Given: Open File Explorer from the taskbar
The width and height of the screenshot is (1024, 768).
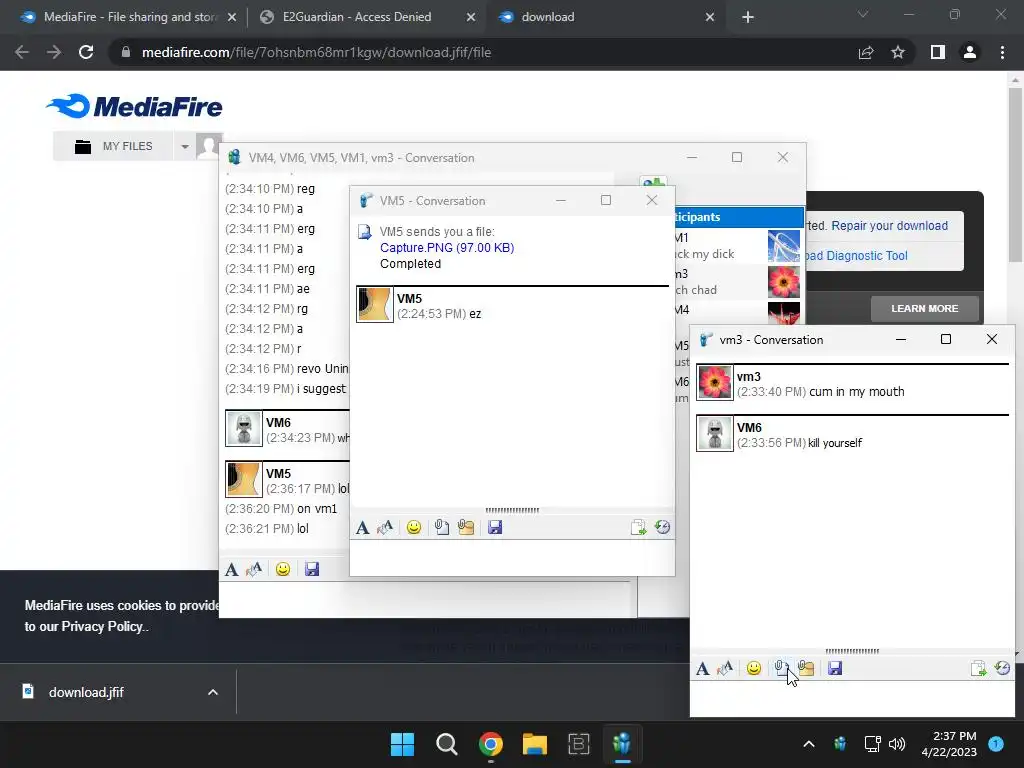Looking at the screenshot, I should tap(534, 744).
